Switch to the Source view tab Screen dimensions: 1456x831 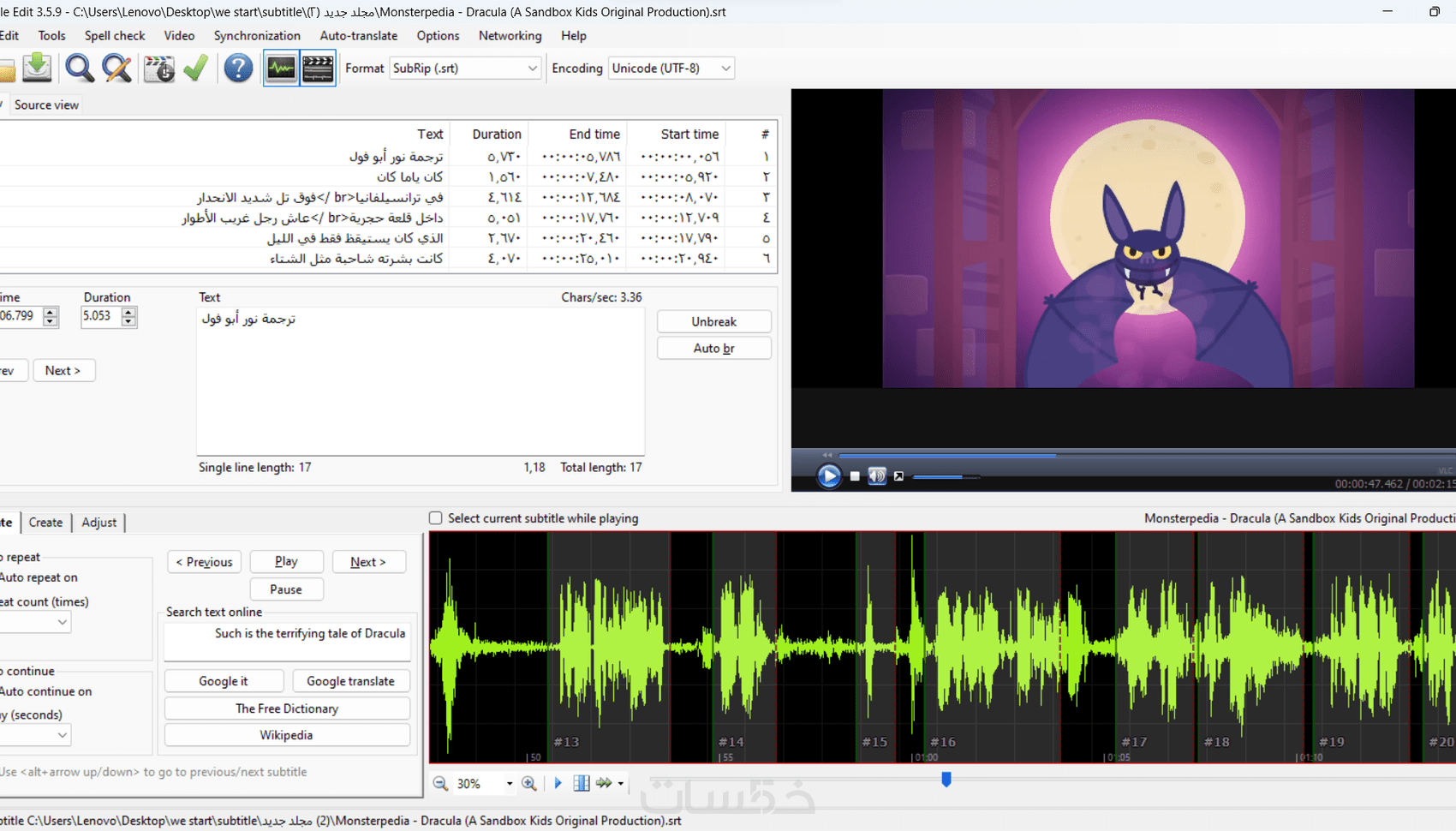46,105
